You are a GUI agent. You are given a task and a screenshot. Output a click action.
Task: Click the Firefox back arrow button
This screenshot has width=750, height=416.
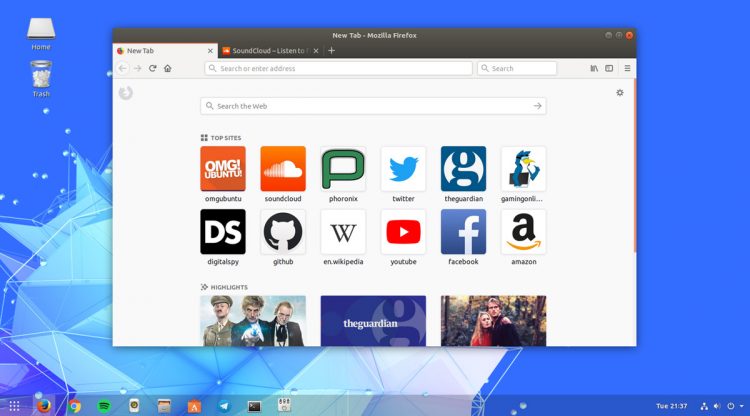pyautogui.click(x=123, y=68)
